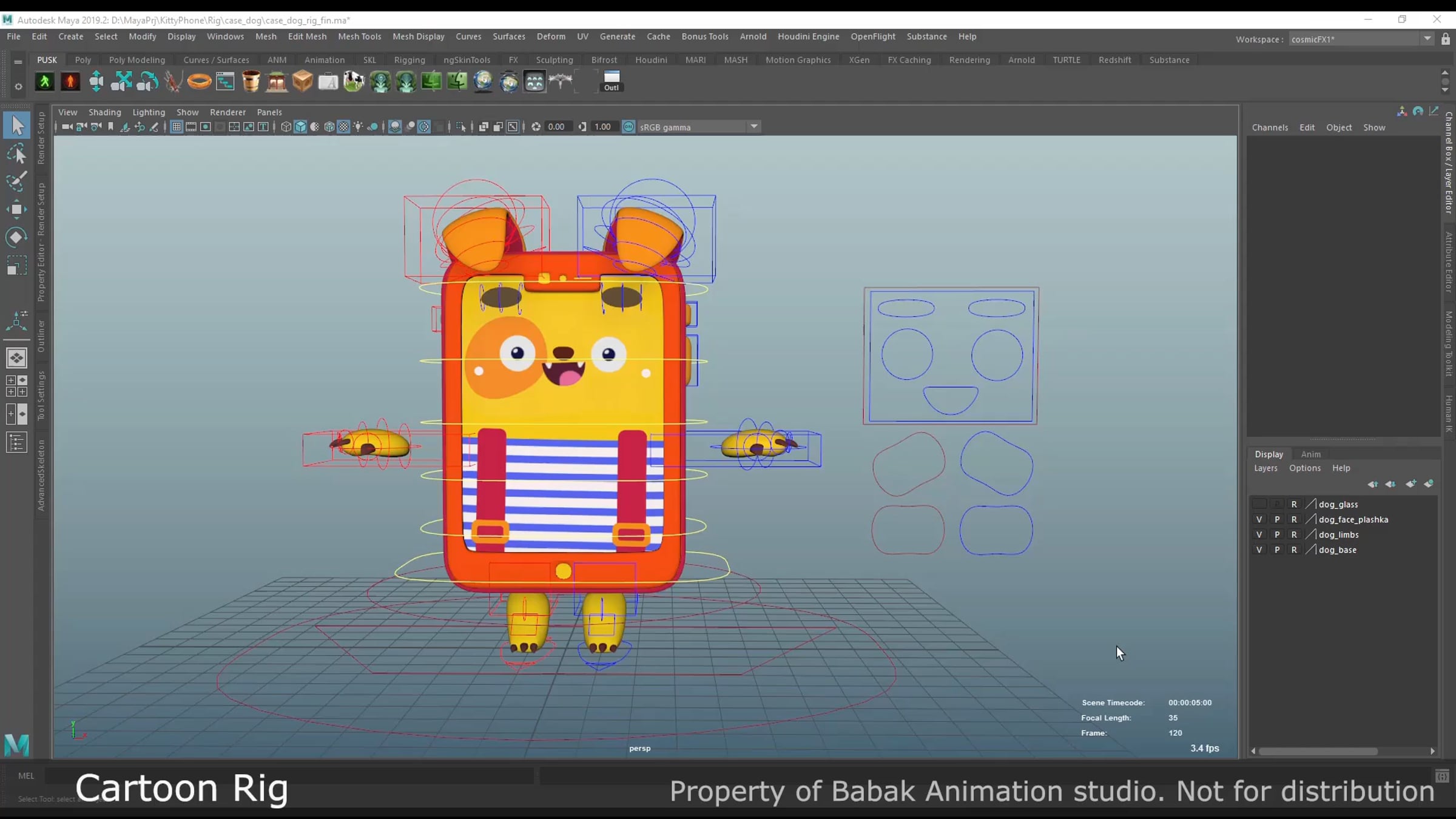Image resolution: width=1456 pixels, height=819 pixels.
Task: Open the sRGB gamma view transform dropdown
Action: pos(753,127)
